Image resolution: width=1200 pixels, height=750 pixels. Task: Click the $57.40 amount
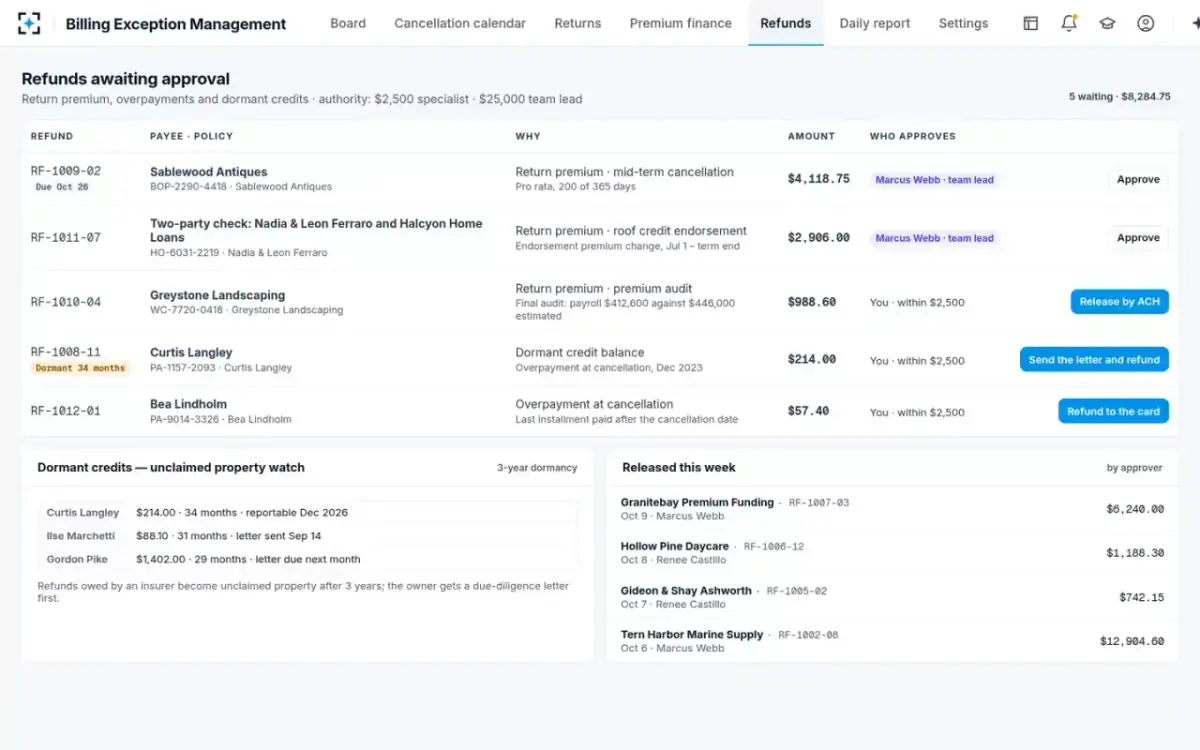[x=808, y=411]
